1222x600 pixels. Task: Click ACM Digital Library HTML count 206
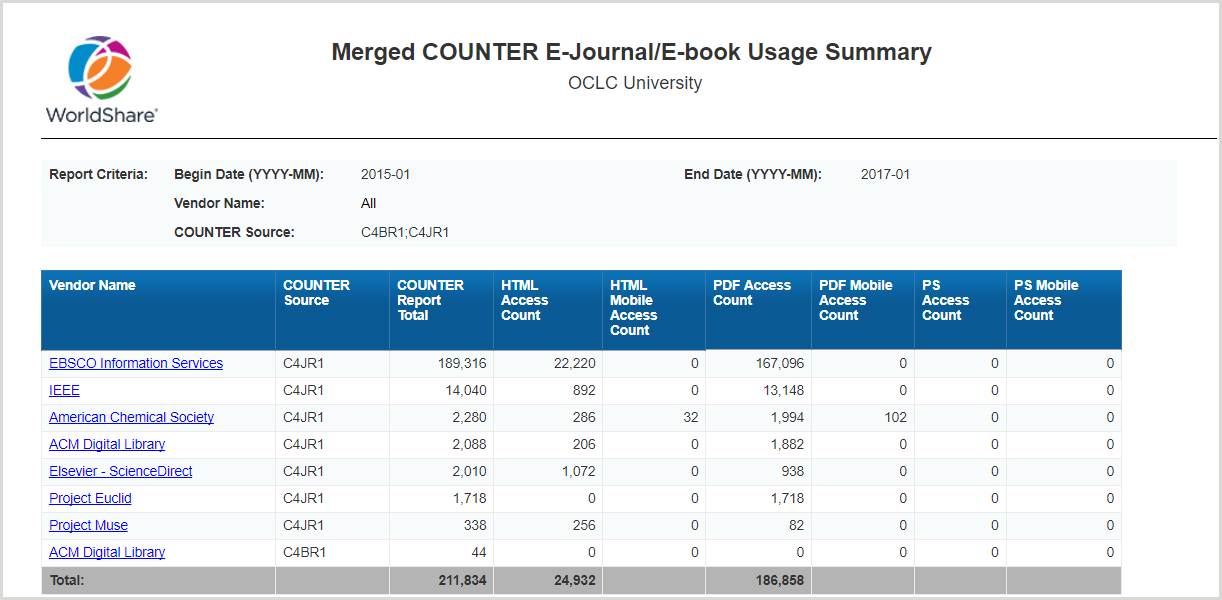pyautogui.click(x=584, y=444)
